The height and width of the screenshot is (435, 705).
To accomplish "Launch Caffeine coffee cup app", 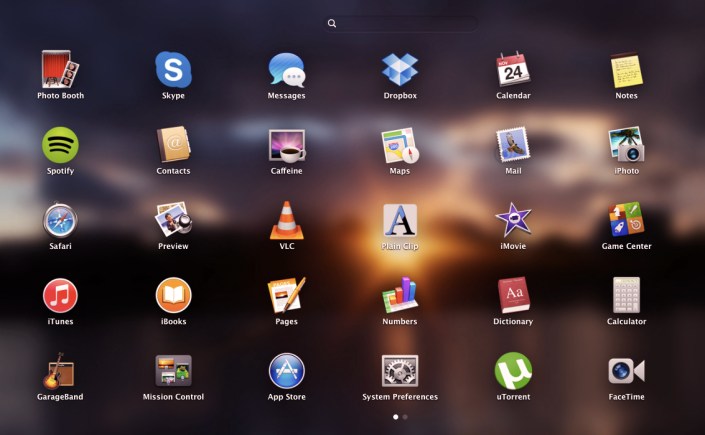I will (x=286, y=145).
